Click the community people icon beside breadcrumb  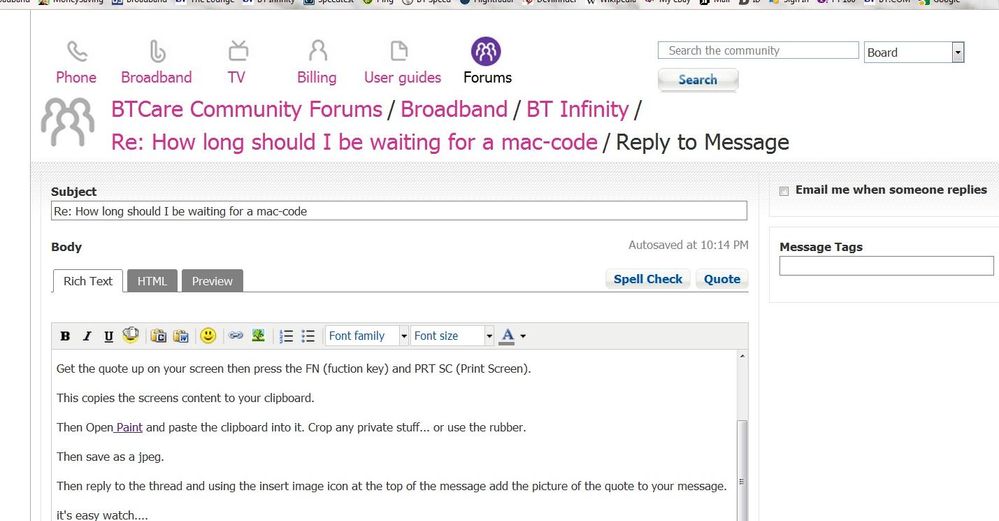[68, 122]
